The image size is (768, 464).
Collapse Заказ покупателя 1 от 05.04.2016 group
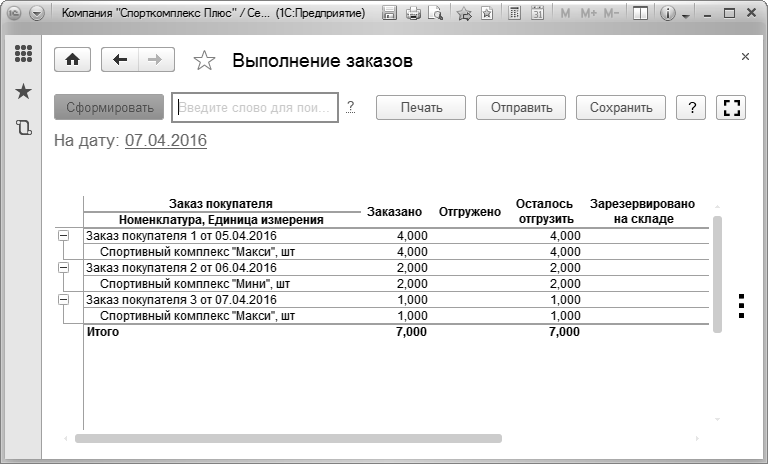63,236
